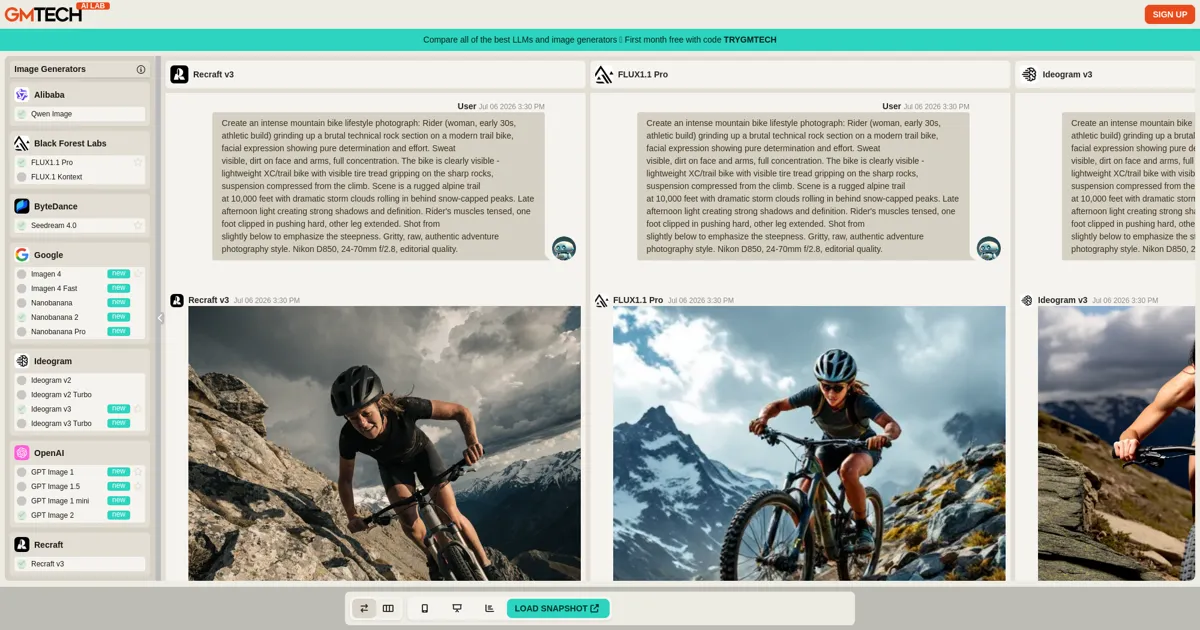Click the Recraft provider logo in sidebar
Viewport: 1200px width, 630px height.
coord(22,545)
